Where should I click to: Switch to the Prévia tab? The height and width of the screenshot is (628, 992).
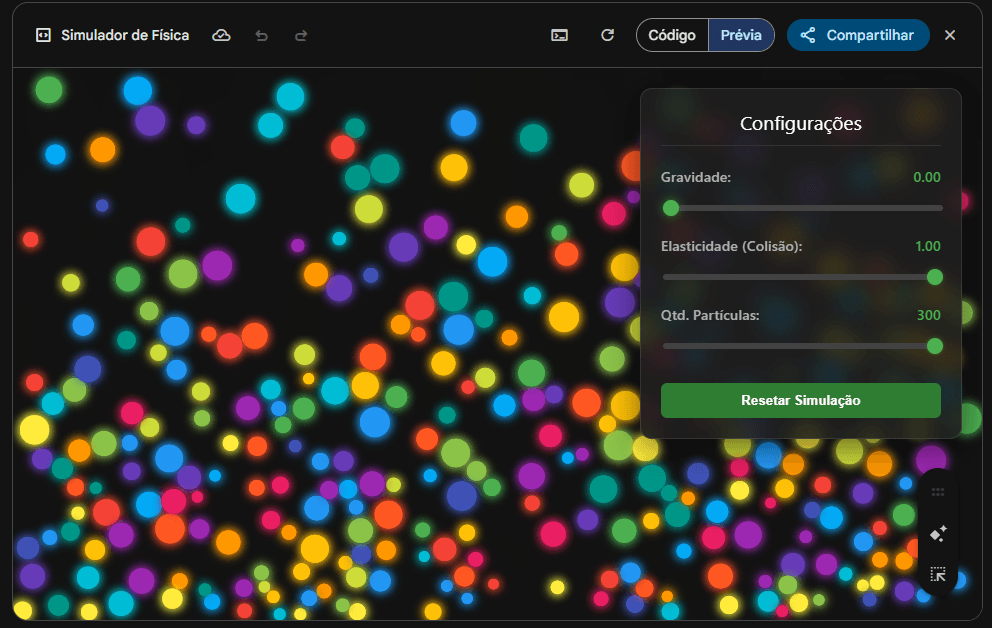[741, 35]
